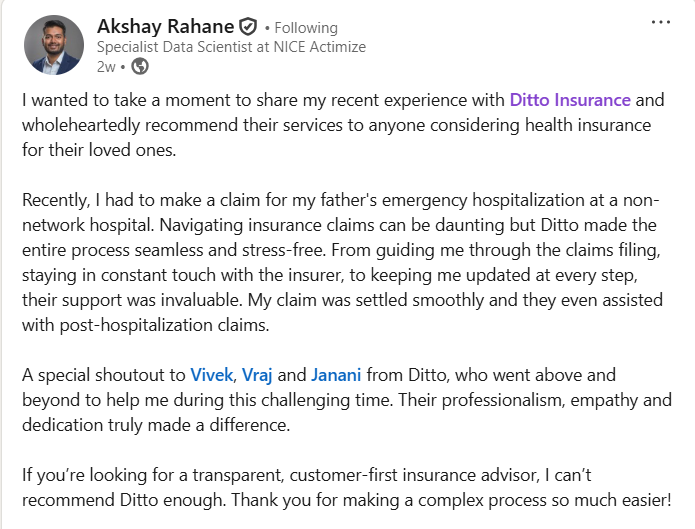Open the Ditto Insurance company link
This screenshot has width=695, height=529.
pos(570,100)
